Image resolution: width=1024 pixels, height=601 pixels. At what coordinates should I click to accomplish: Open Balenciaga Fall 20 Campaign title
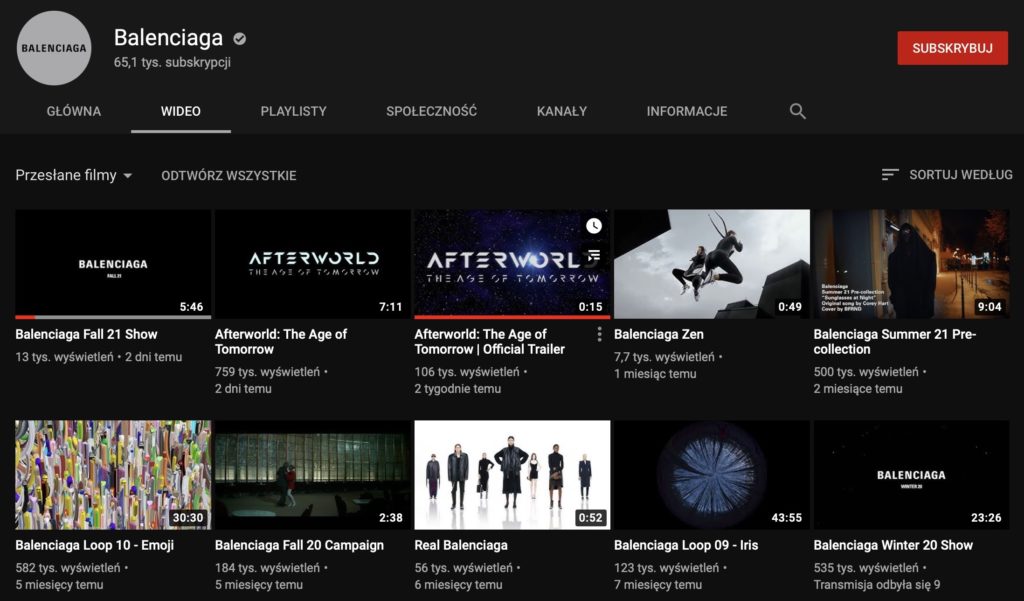click(x=299, y=545)
